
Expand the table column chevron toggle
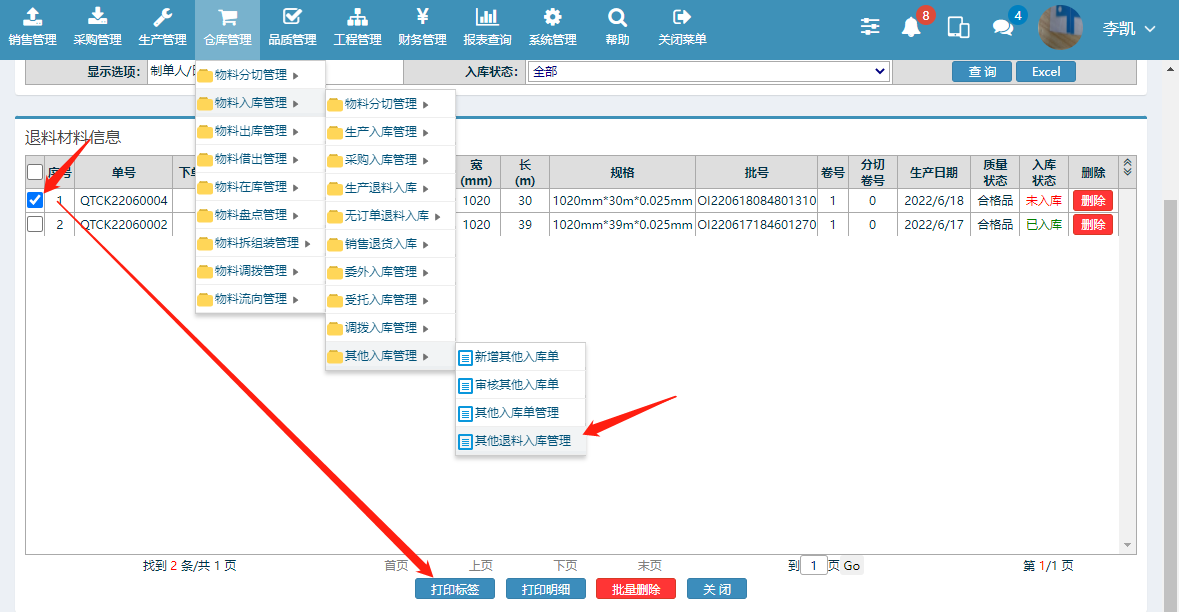point(1128,168)
